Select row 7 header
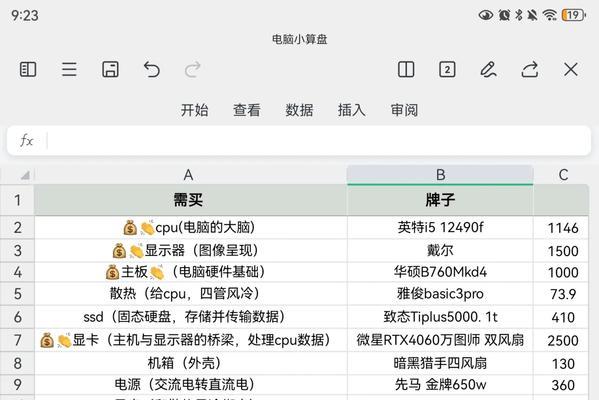This screenshot has height=400, width=599. coord(17,340)
